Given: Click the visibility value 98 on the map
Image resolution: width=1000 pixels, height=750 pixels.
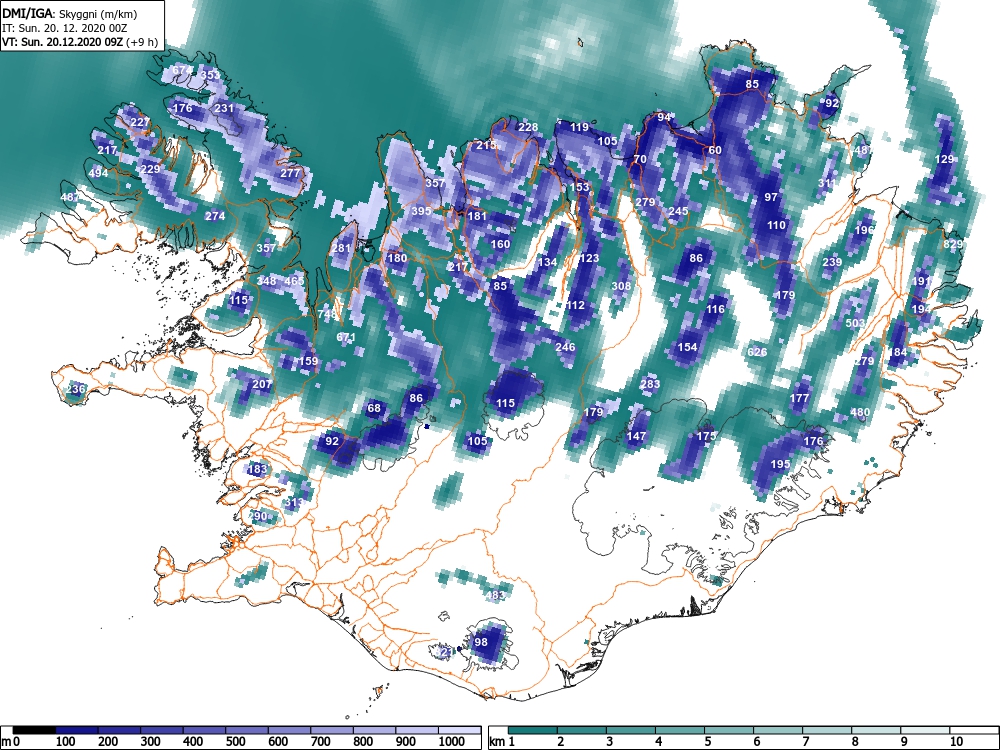Looking at the screenshot, I should [x=481, y=642].
